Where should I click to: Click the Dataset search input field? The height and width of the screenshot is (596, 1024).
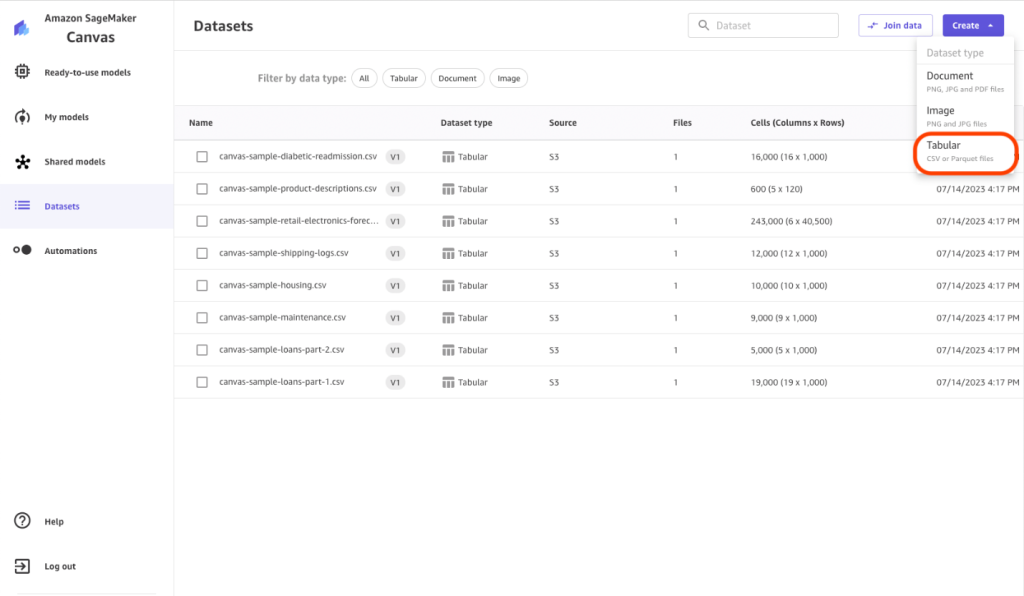pos(763,25)
